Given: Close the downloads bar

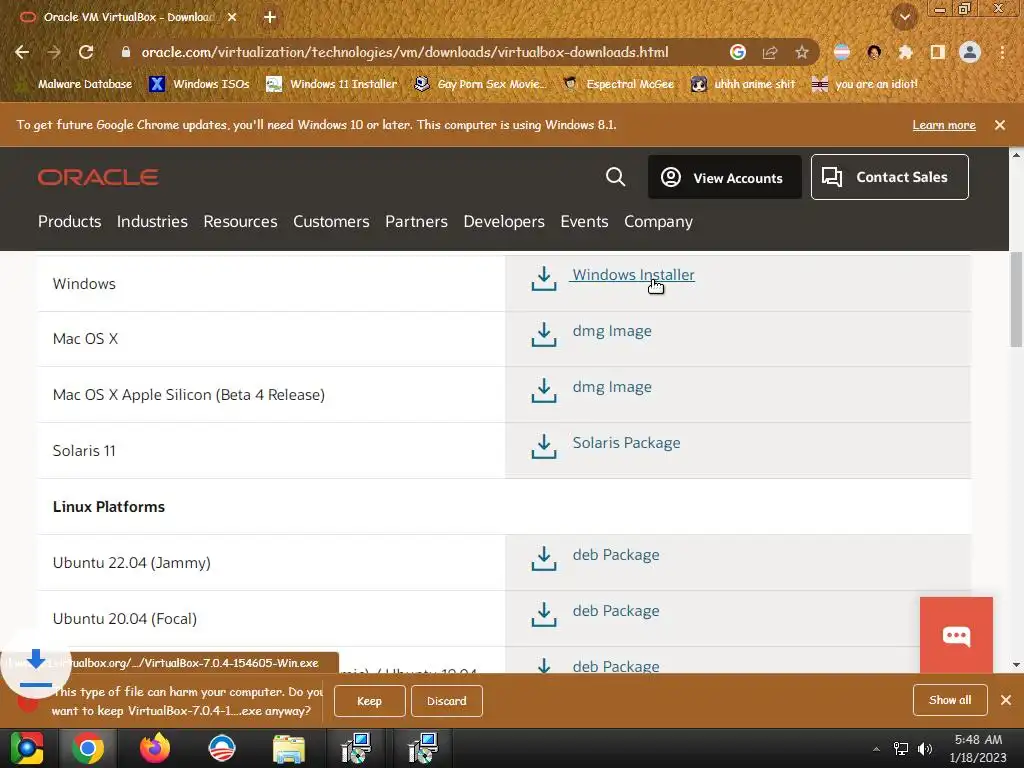Looking at the screenshot, I should tap(1006, 700).
